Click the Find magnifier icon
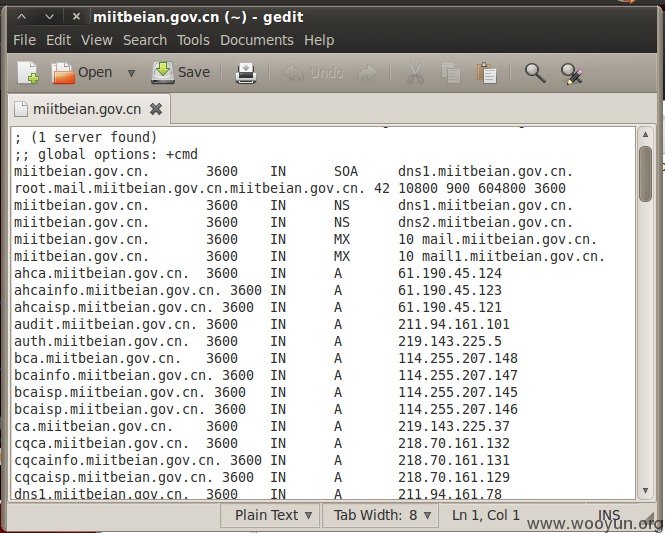This screenshot has width=665, height=533. click(x=535, y=73)
